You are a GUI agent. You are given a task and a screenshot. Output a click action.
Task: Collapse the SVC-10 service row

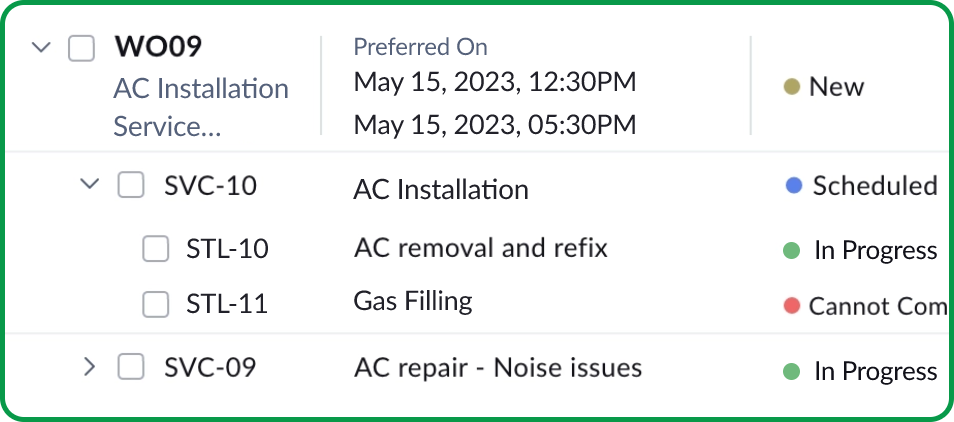pos(90,185)
